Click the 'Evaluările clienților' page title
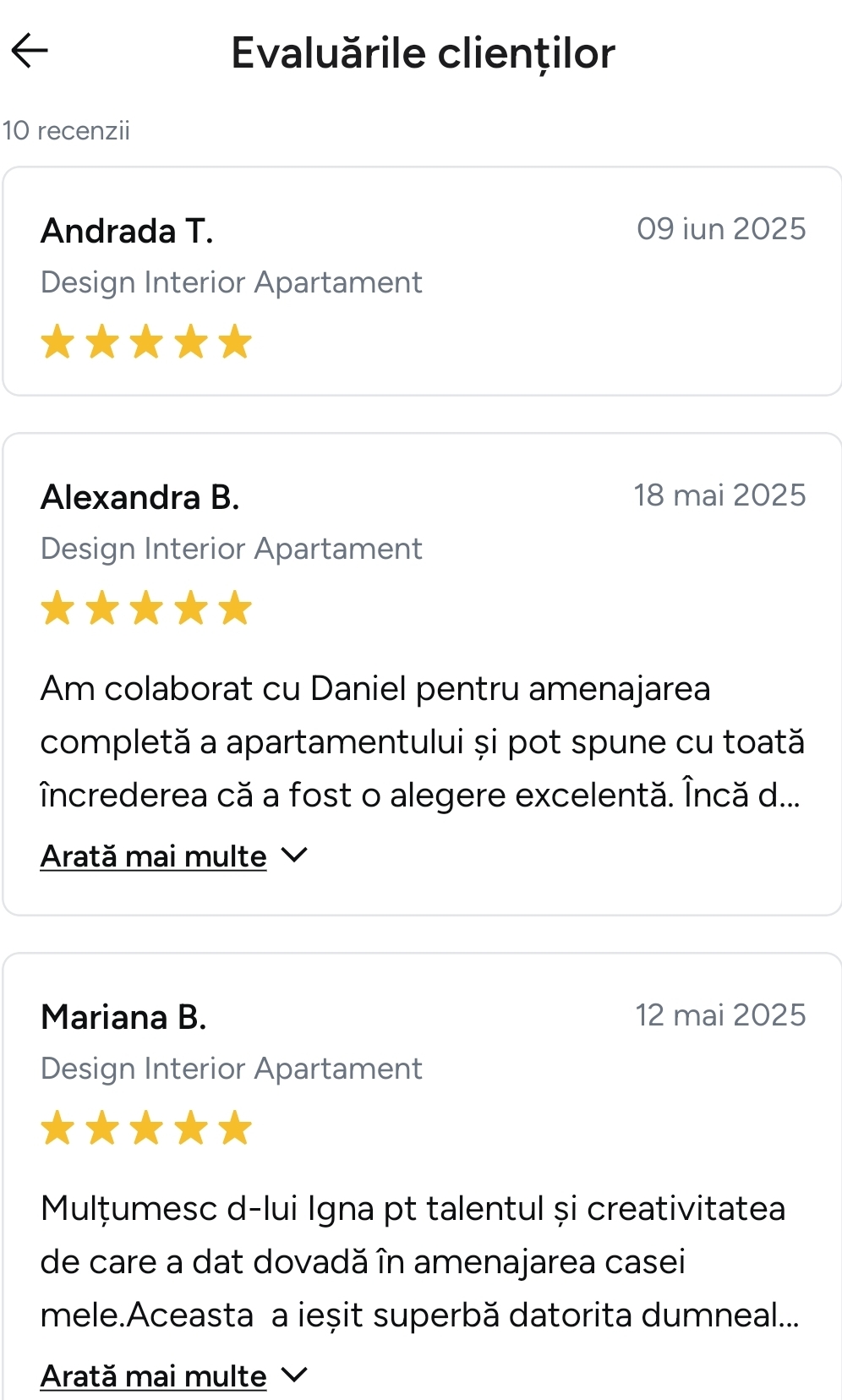The width and height of the screenshot is (842, 1400). pos(423,53)
